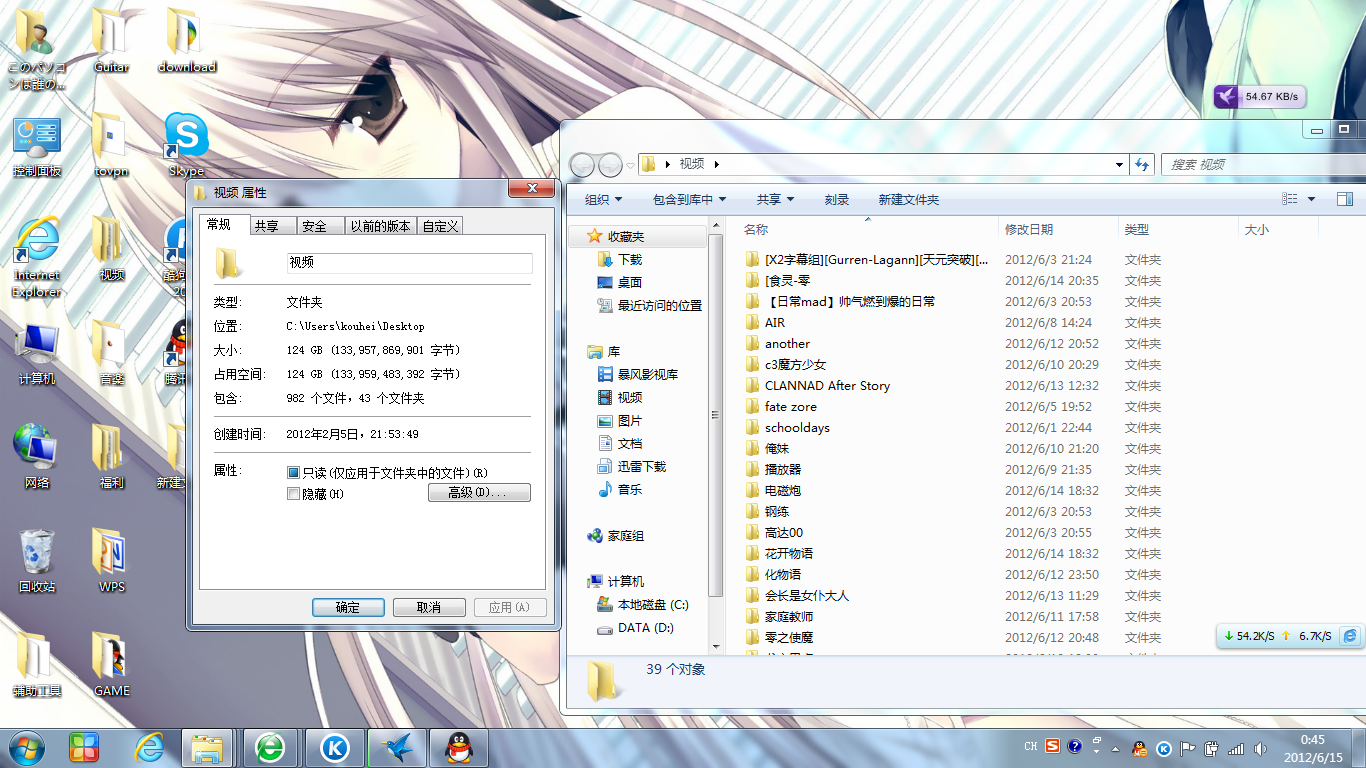
Task: Select the Internet Explorer desktop shortcut
Action: tap(37, 255)
